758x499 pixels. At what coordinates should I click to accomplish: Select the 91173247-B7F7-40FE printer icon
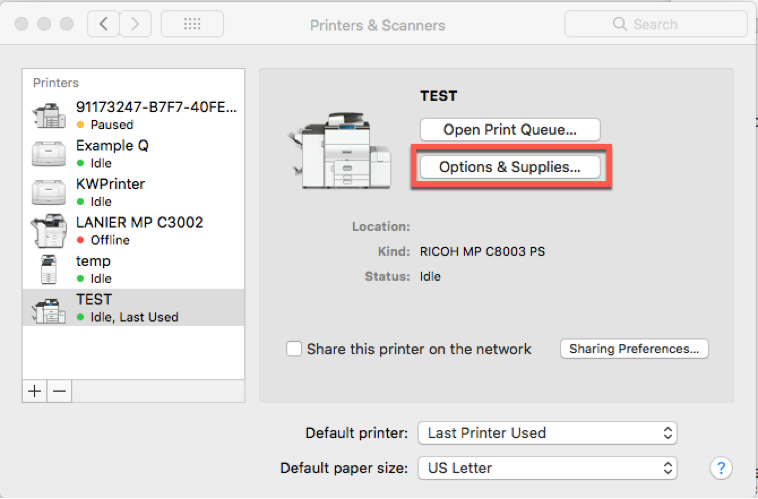pos(49,116)
